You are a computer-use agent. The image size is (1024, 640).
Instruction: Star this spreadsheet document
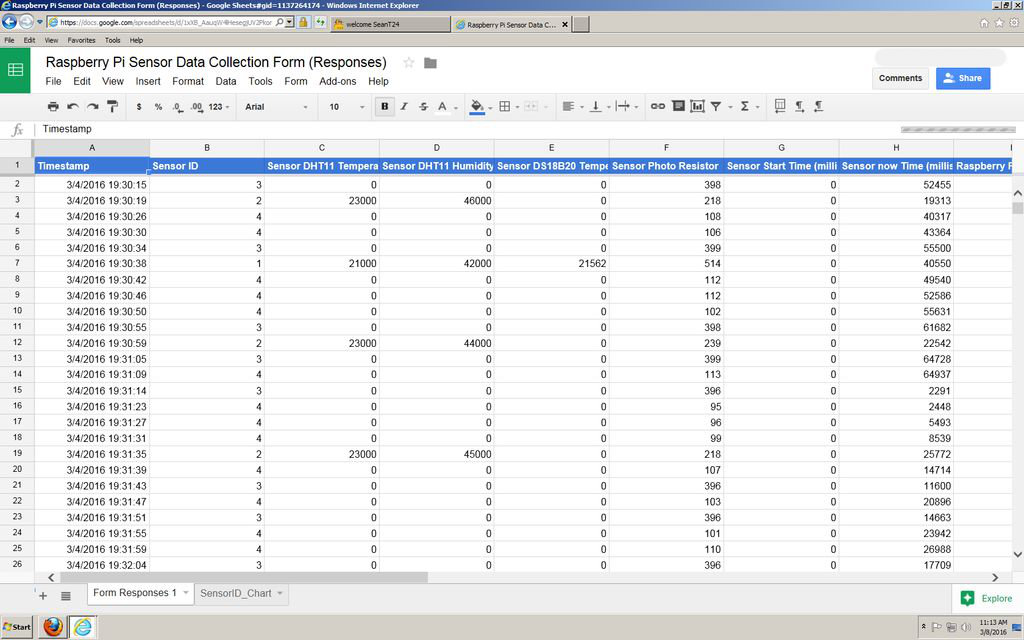pos(409,63)
